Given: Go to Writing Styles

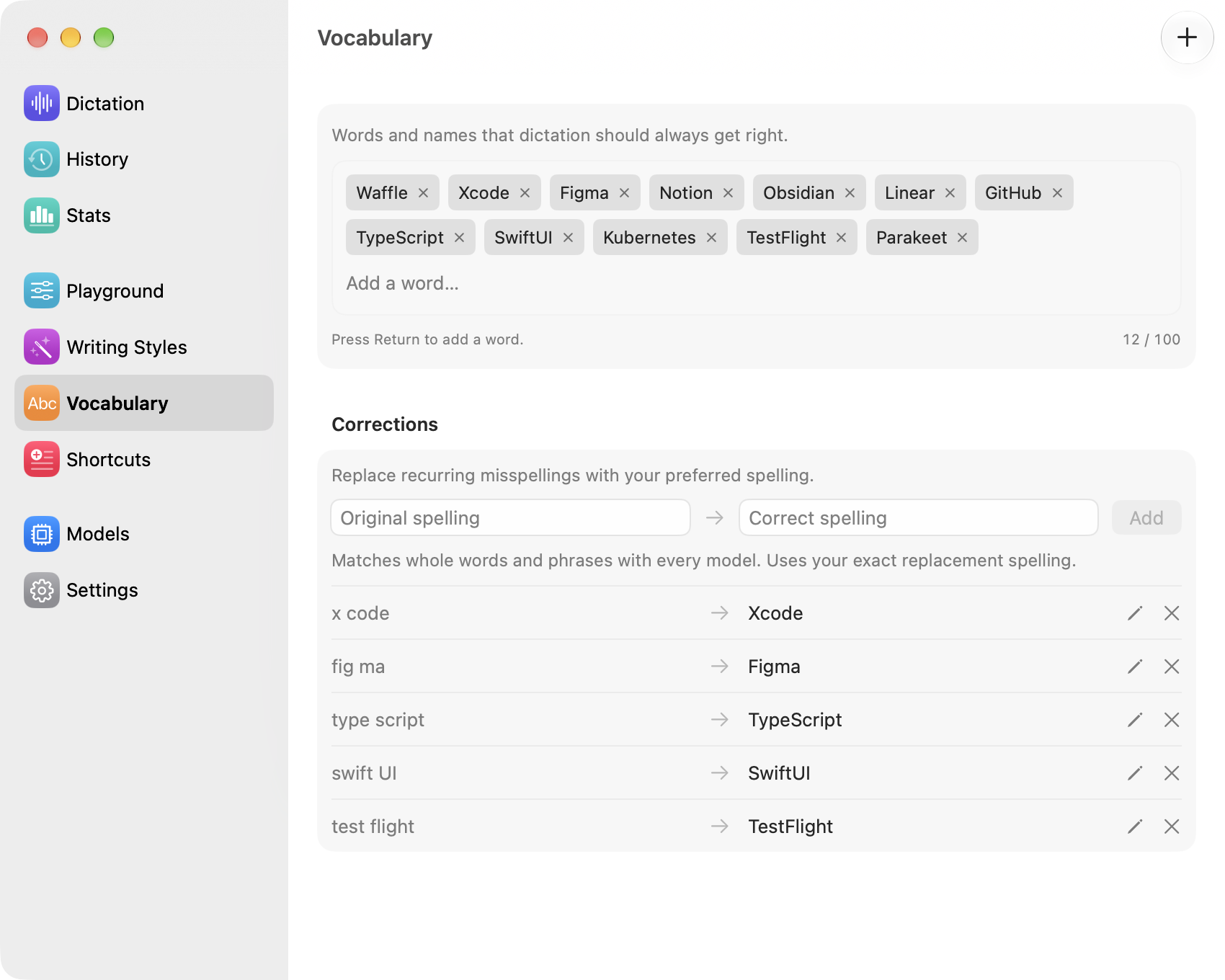Looking at the screenshot, I should pos(144,347).
